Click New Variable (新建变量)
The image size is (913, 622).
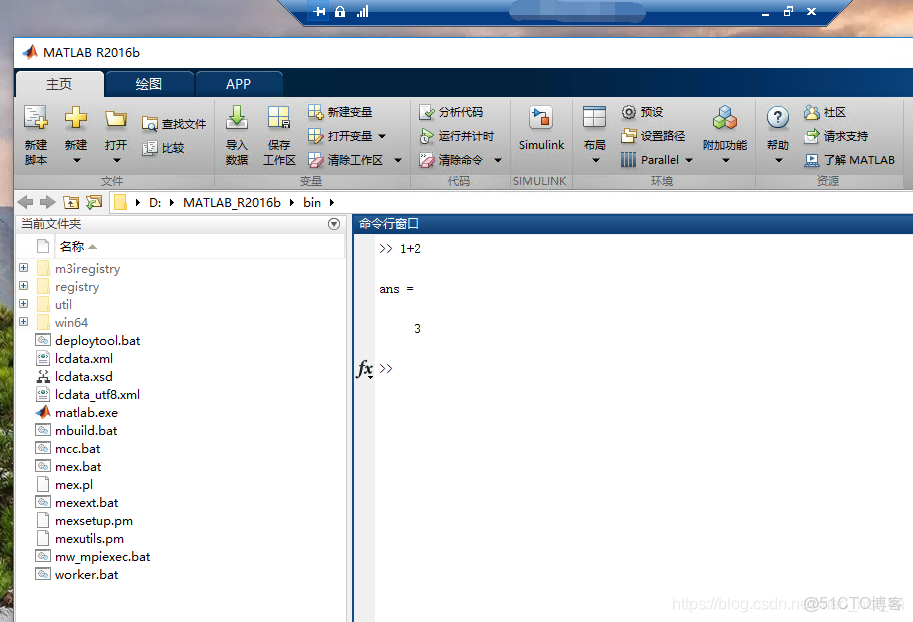pos(340,112)
